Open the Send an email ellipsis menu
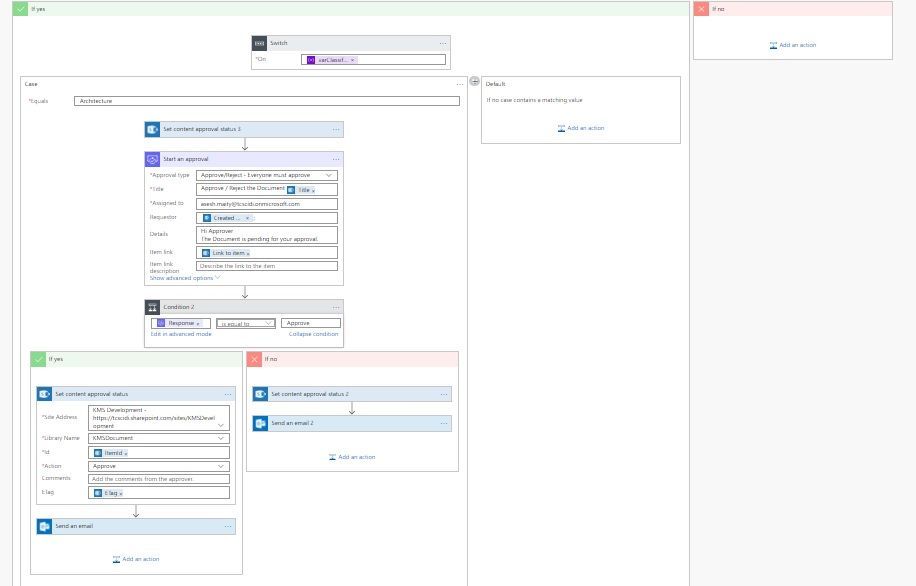916x586 pixels. click(228, 526)
